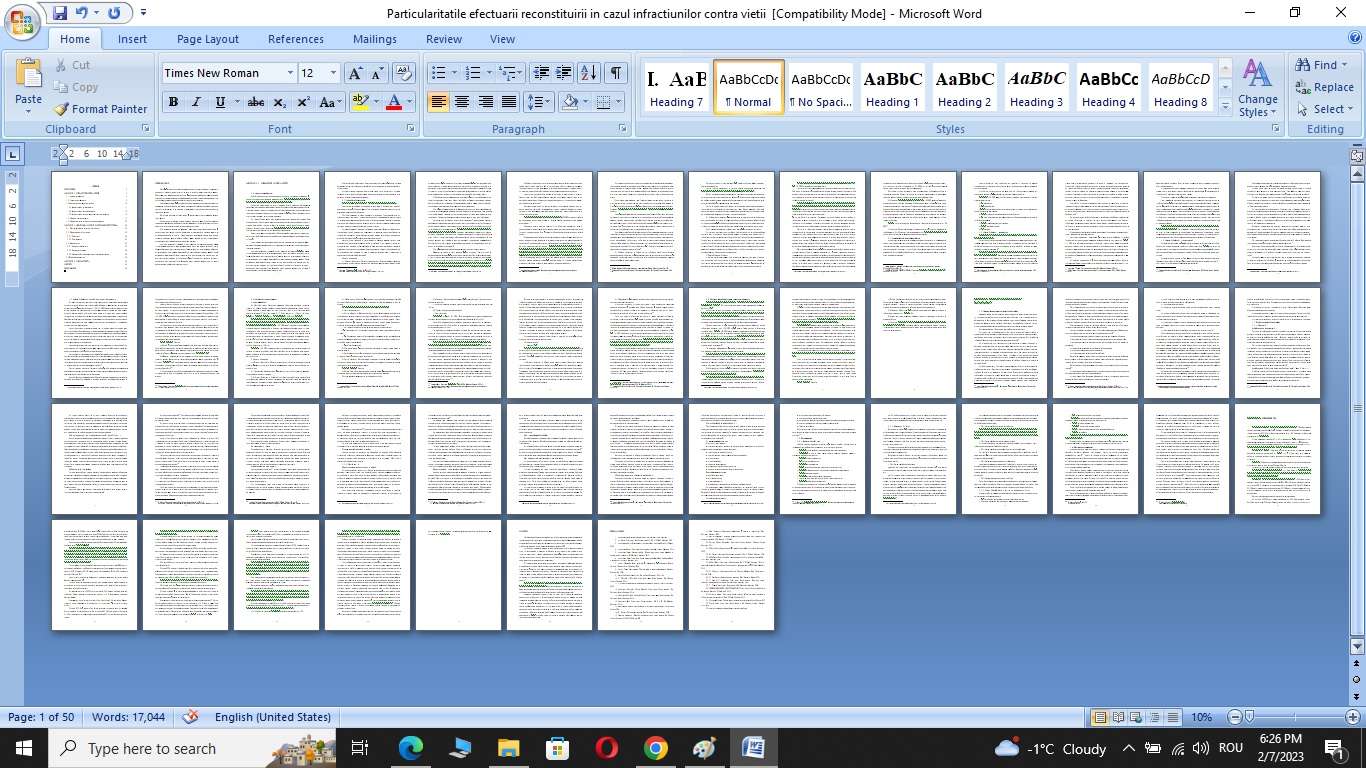Switch to the Review tab
Viewport: 1366px width, 768px height.
click(444, 39)
